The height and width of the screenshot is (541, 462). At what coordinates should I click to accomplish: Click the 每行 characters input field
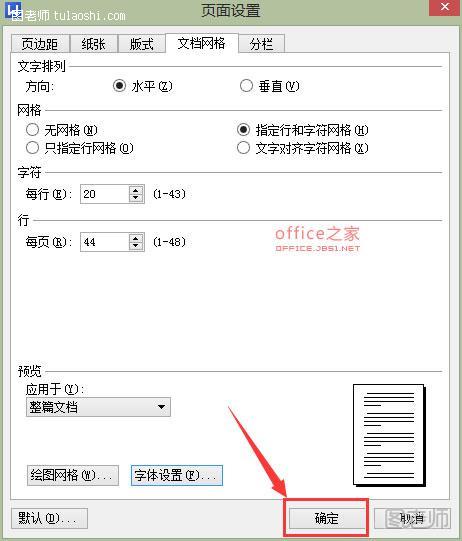[105, 194]
